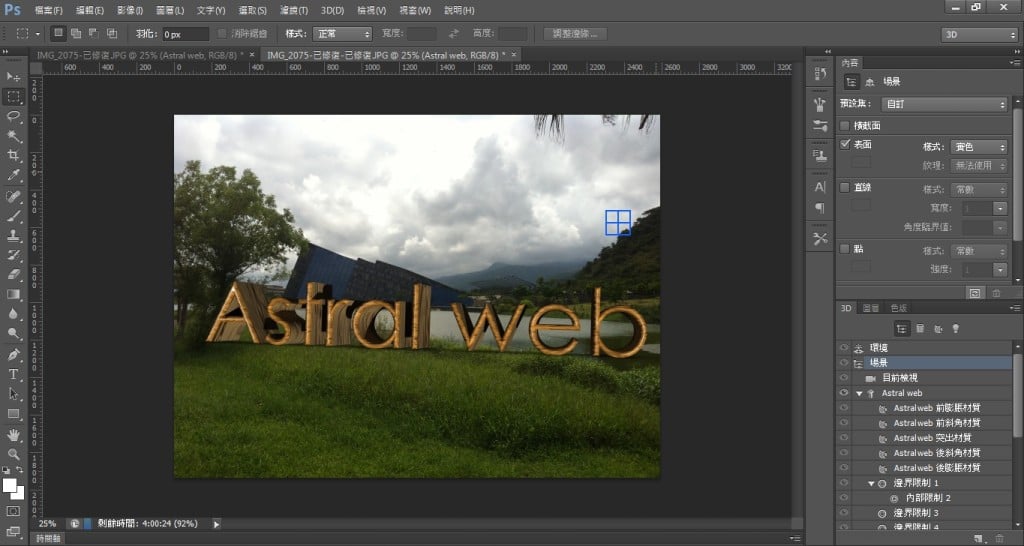Enable the 橫截面 checkbox

(x=846, y=126)
